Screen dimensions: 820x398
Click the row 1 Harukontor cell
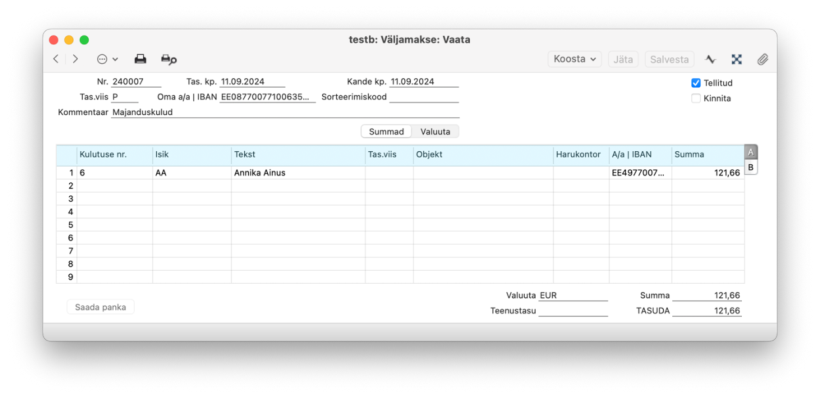(582, 173)
